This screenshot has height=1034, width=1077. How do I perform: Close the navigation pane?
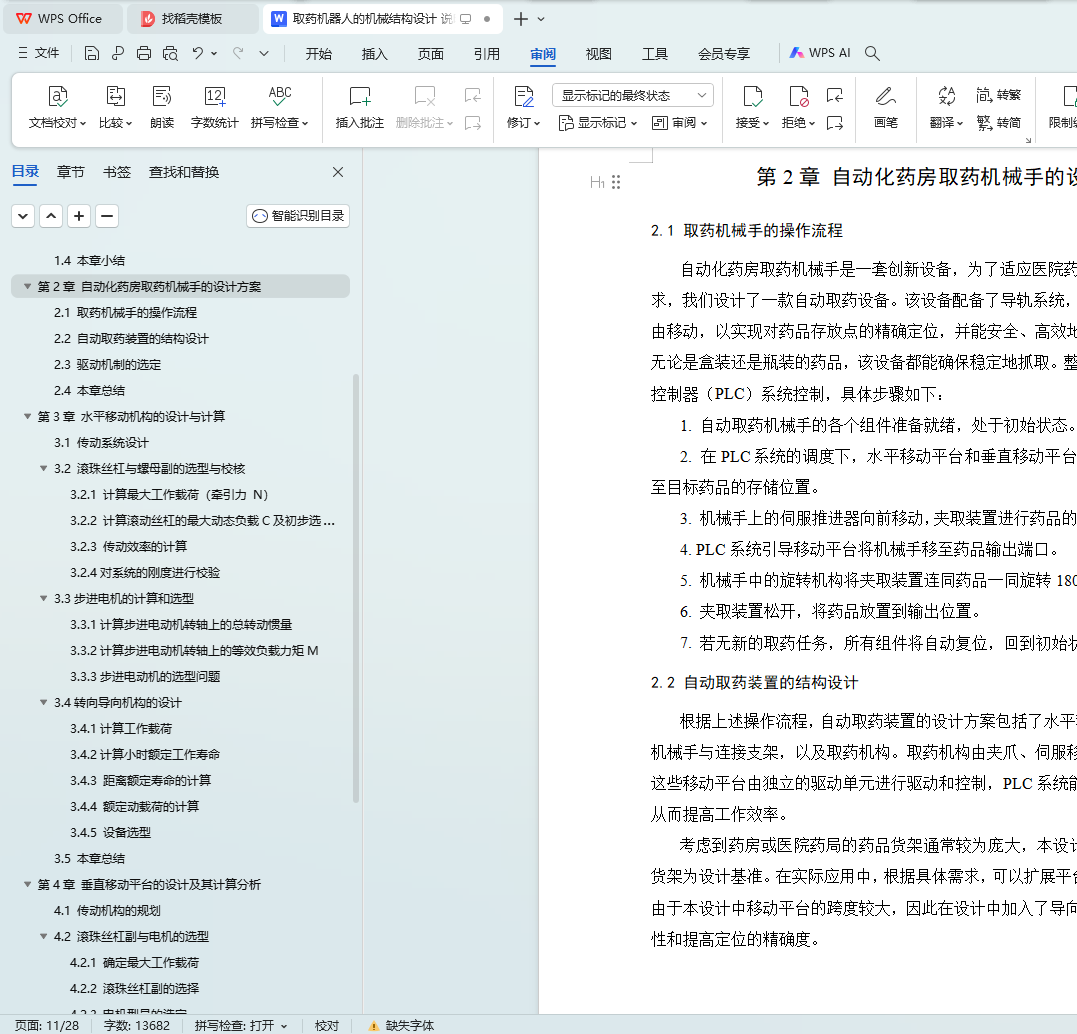338,172
